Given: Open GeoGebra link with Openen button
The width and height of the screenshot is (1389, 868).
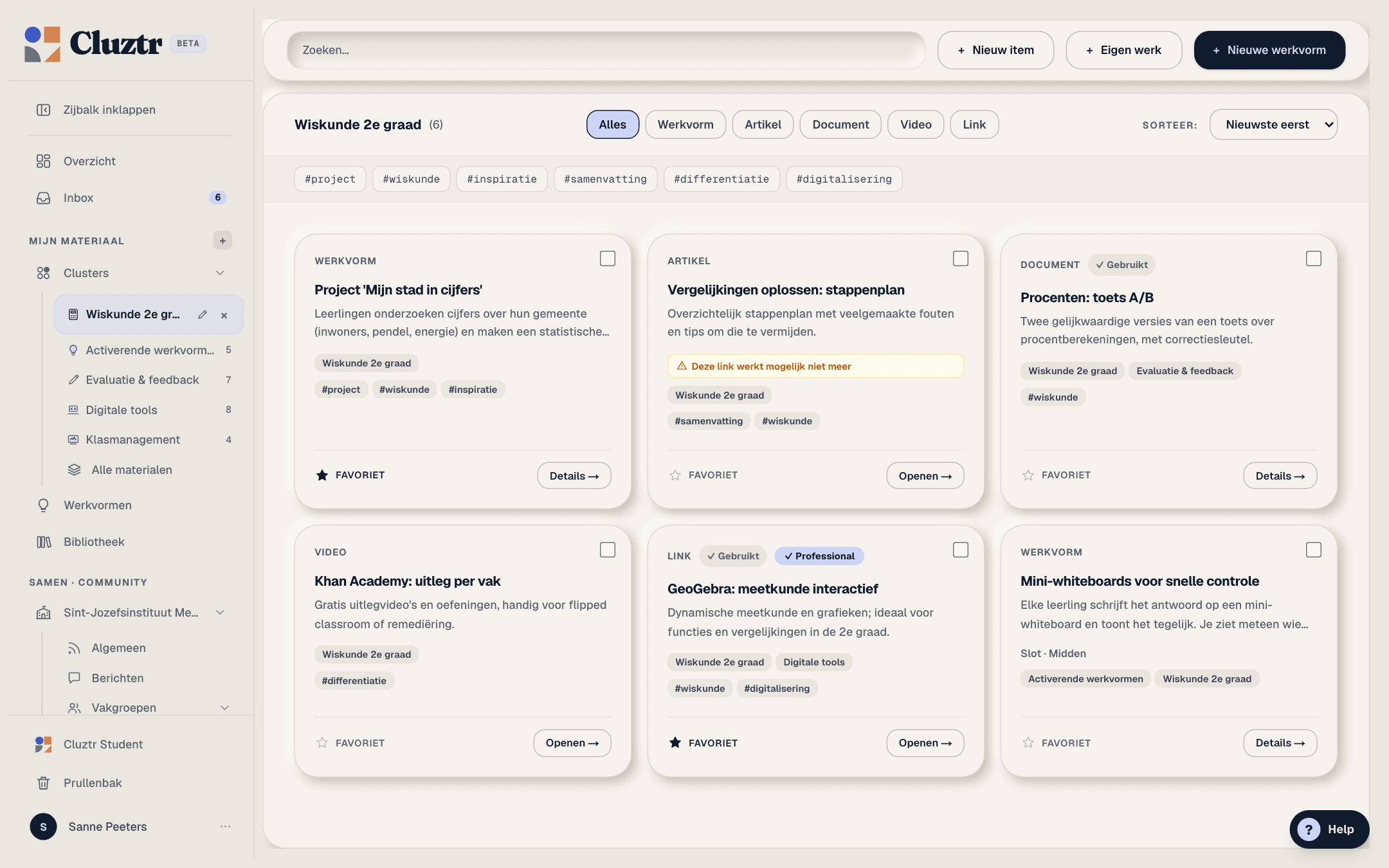Looking at the screenshot, I should pos(925,743).
